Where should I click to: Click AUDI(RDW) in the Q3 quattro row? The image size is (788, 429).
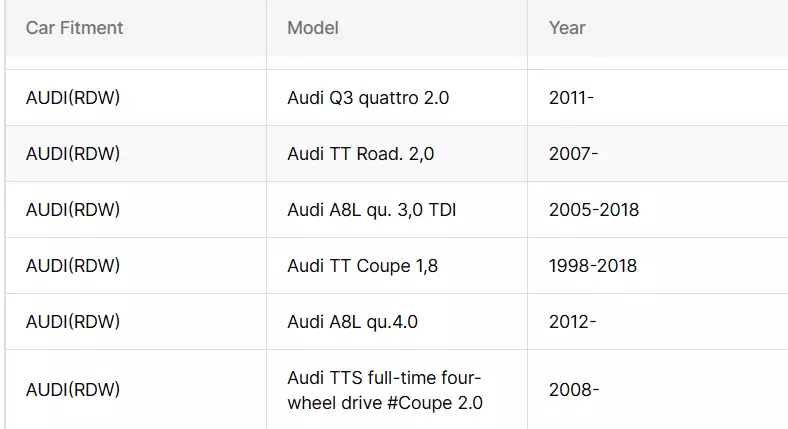point(73,98)
